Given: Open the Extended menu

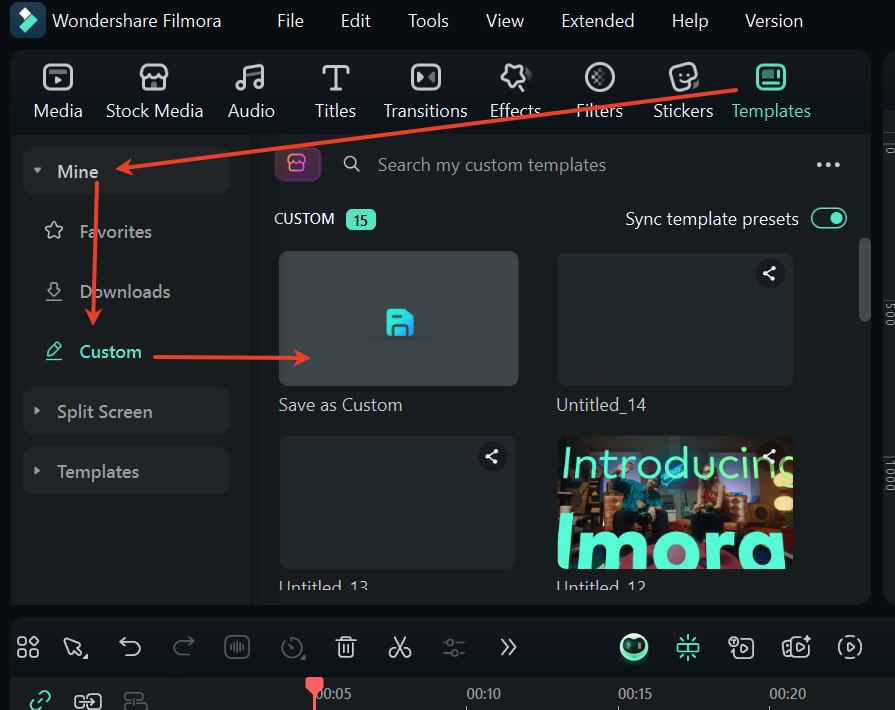Looking at the screenshot, I should [597, 21].
